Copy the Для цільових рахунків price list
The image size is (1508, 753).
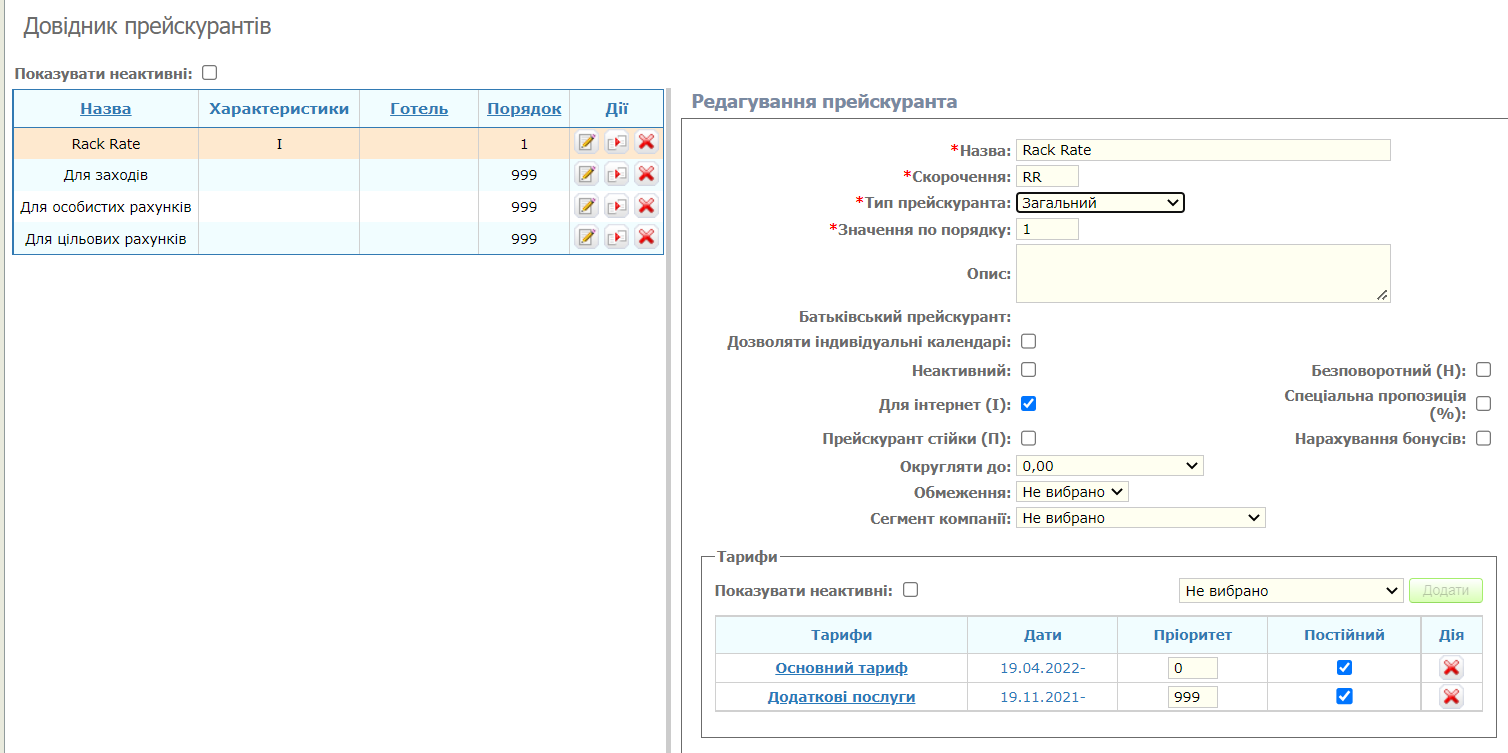click(x=616, y=238)
